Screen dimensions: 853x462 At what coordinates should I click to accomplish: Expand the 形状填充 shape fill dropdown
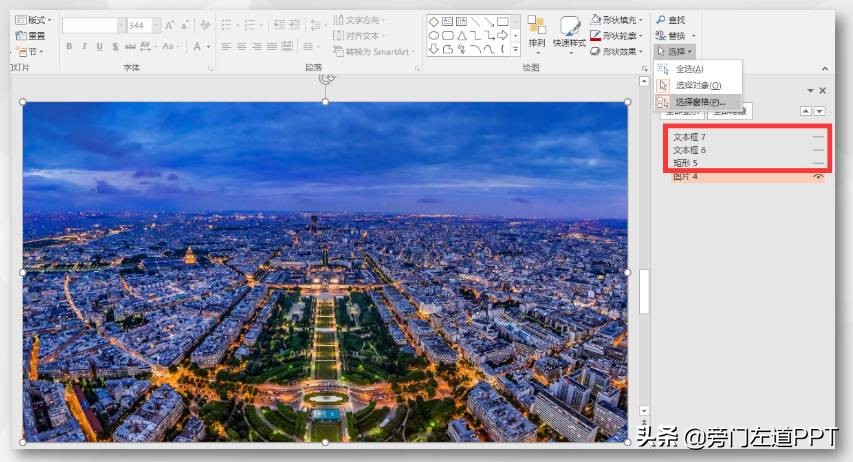click(641, 19)
